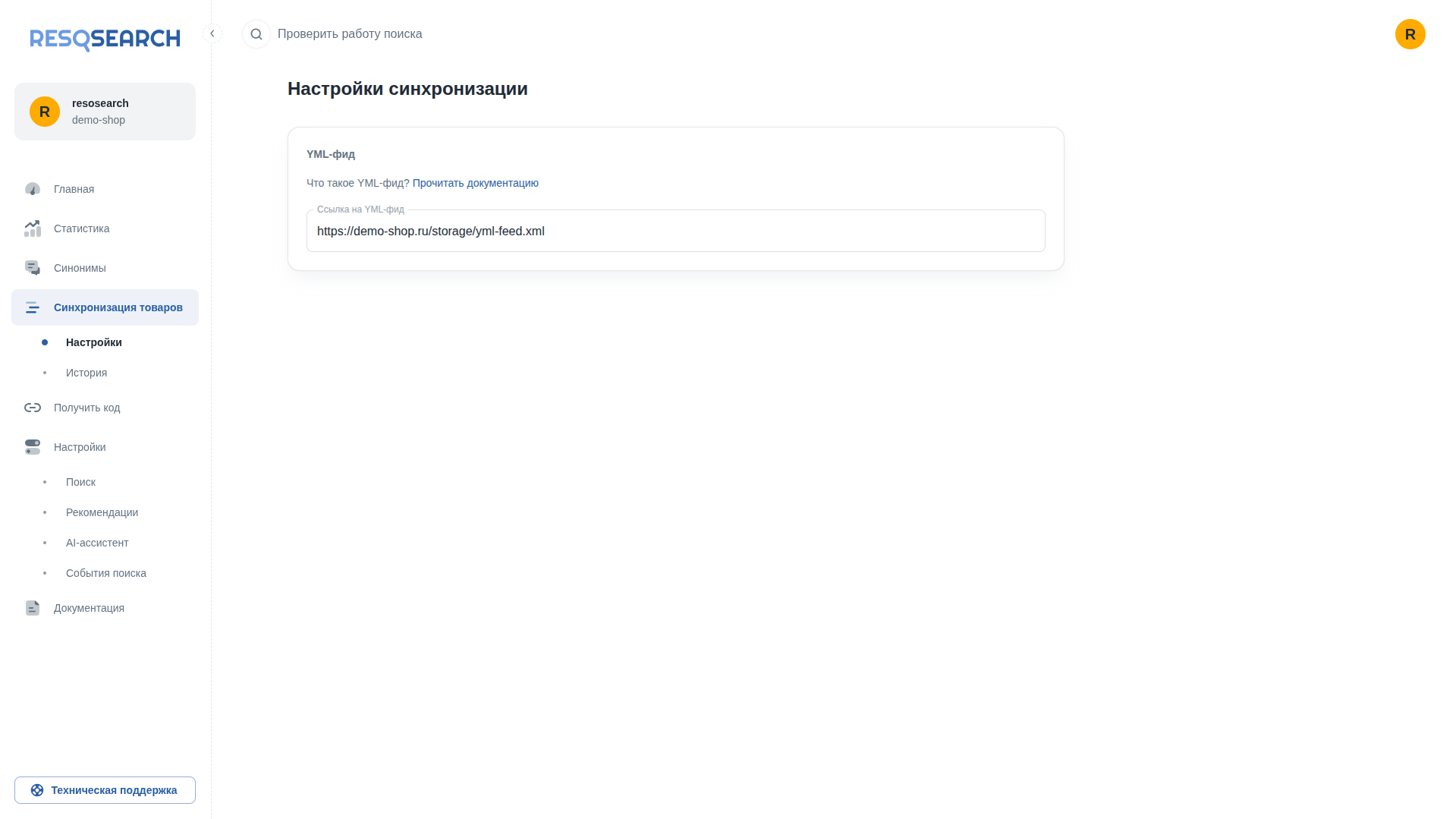Open Синонимы icon in sidebar
The height and width of the screenshot is (819, 1456).
(33, 268)
